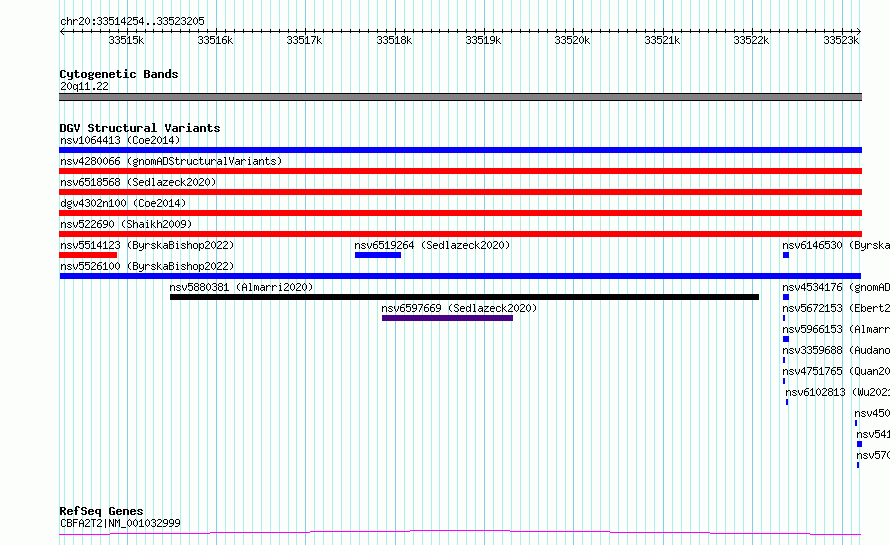Click the short blue nsv6519264 bar

click(x=377, y=255)
